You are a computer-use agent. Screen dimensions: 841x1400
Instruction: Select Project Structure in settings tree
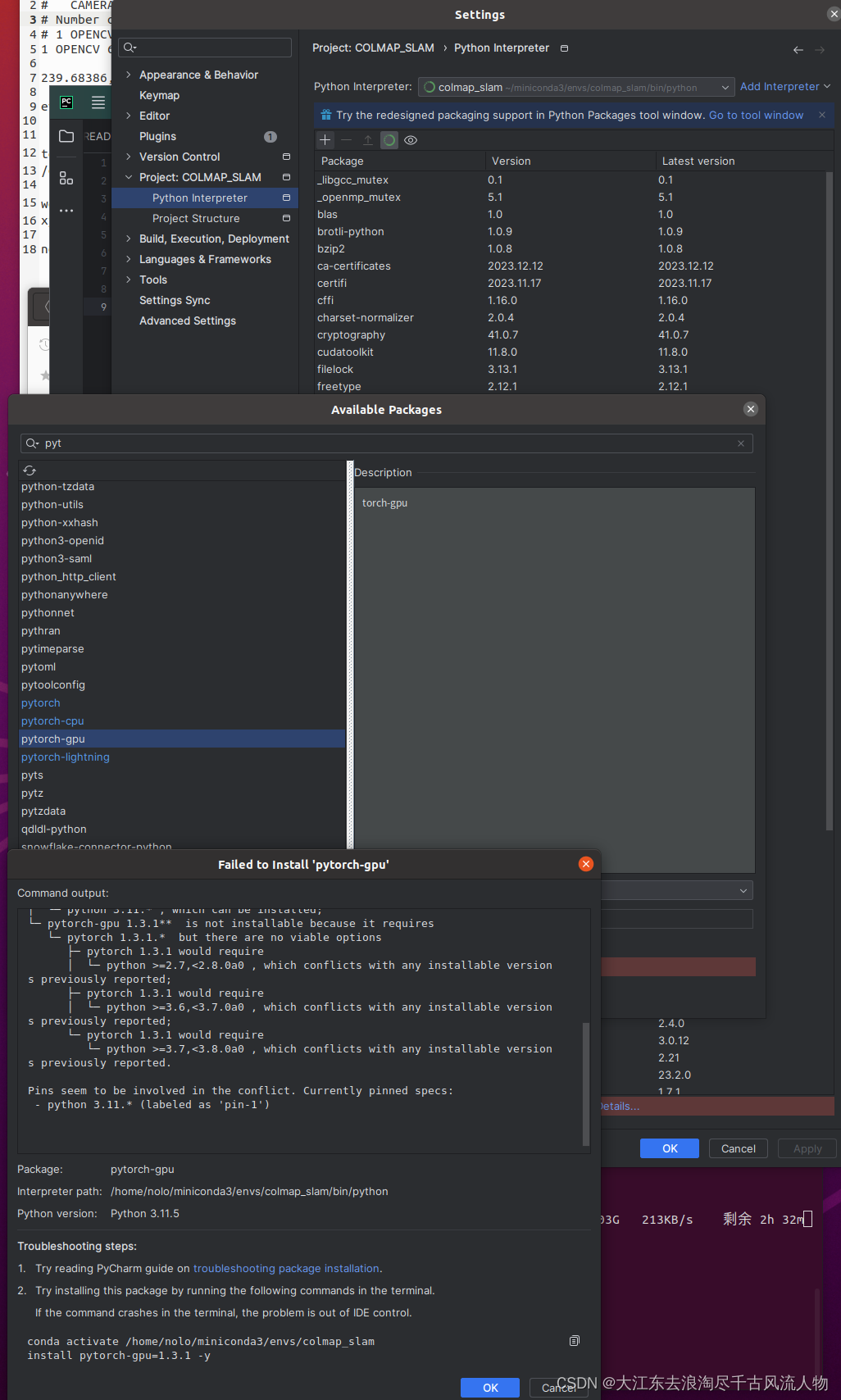point(196,218)
